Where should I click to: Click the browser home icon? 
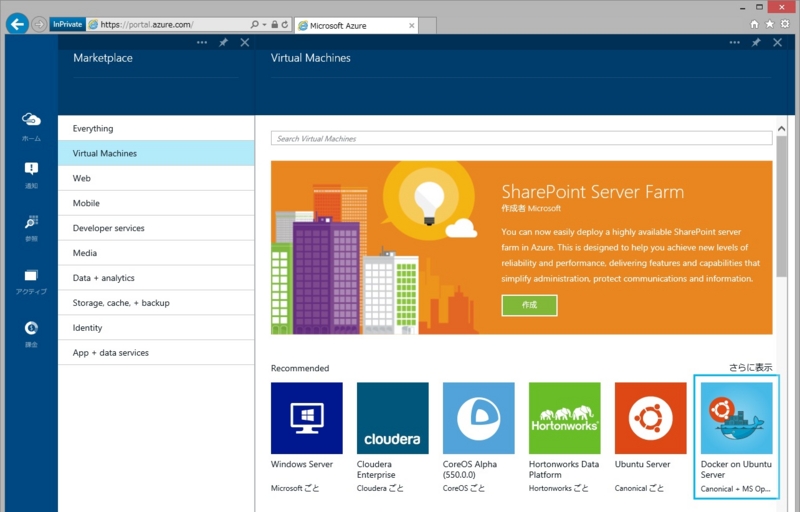pyautogui.click(x=755, y=24)
